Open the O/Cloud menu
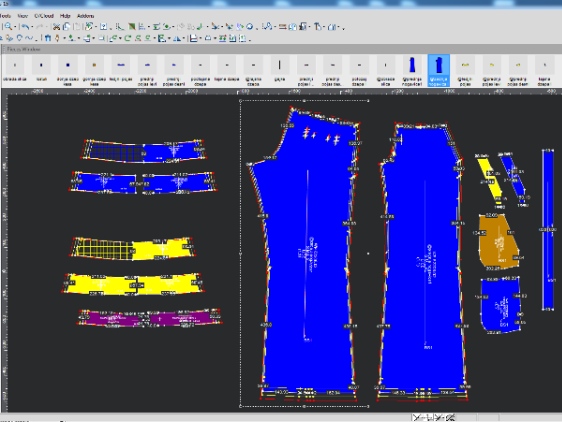The height and width of the screenshot is (422, 562). tap(44, 16)
